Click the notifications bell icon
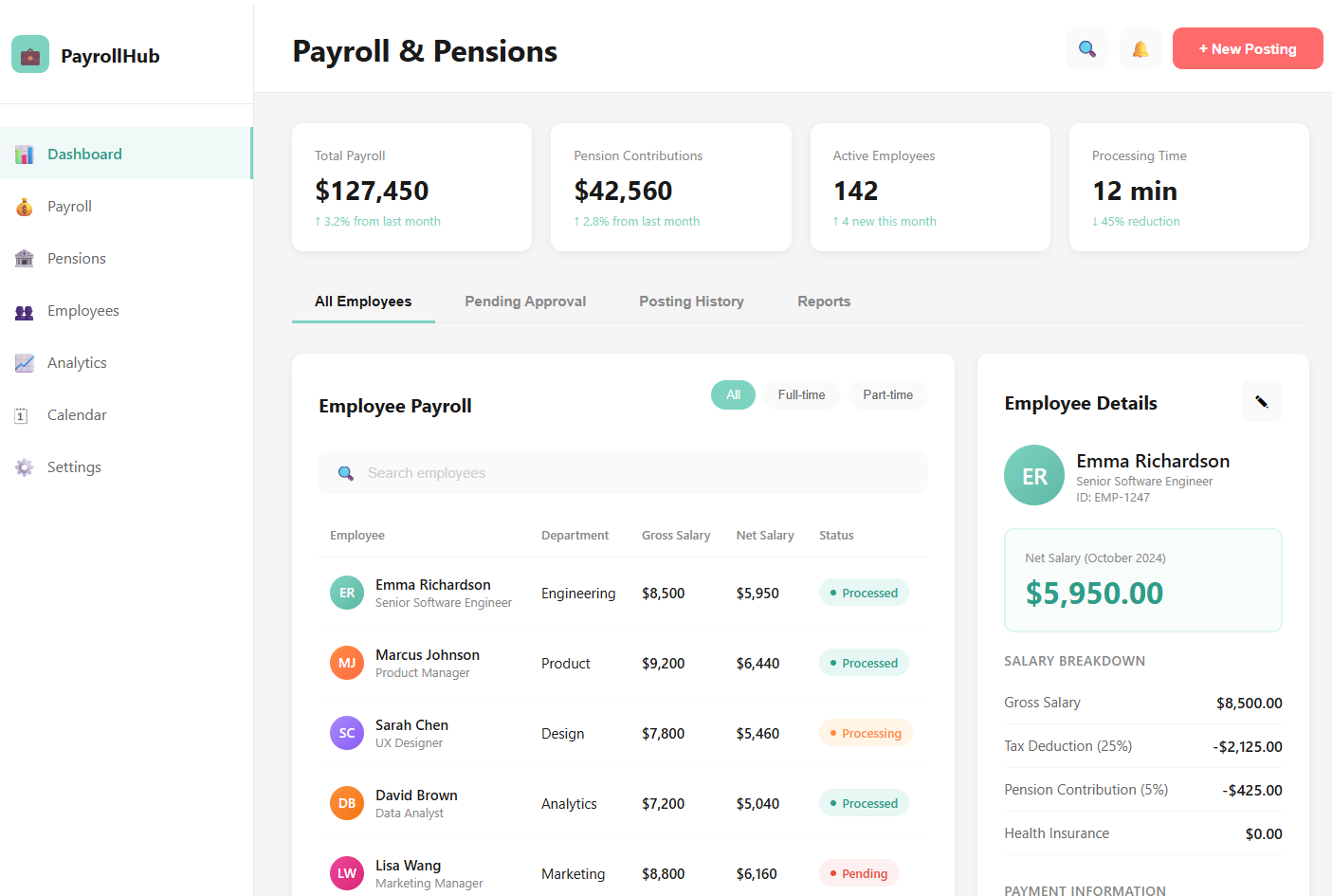Image resolution: width=1332 pixels, height=896 pixels. (x=1140, y=47)
